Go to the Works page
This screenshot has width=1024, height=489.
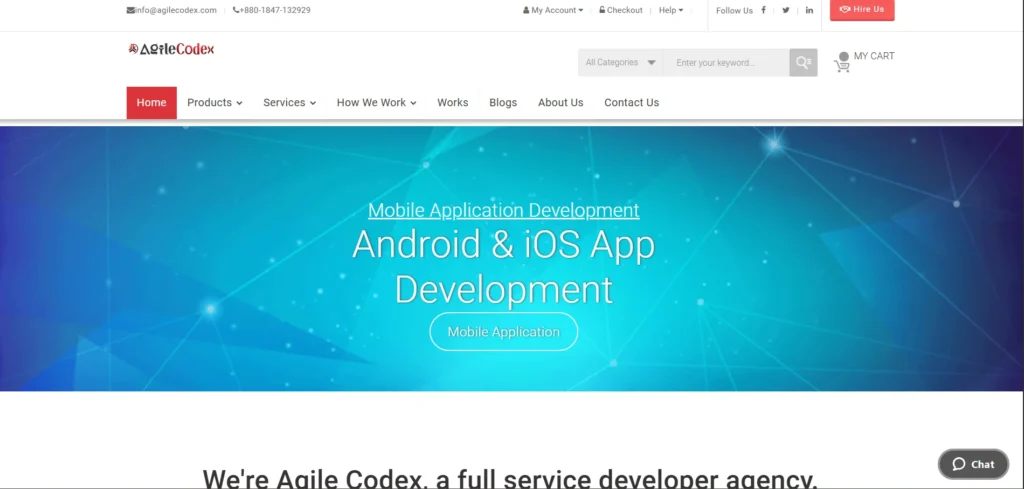453,103
